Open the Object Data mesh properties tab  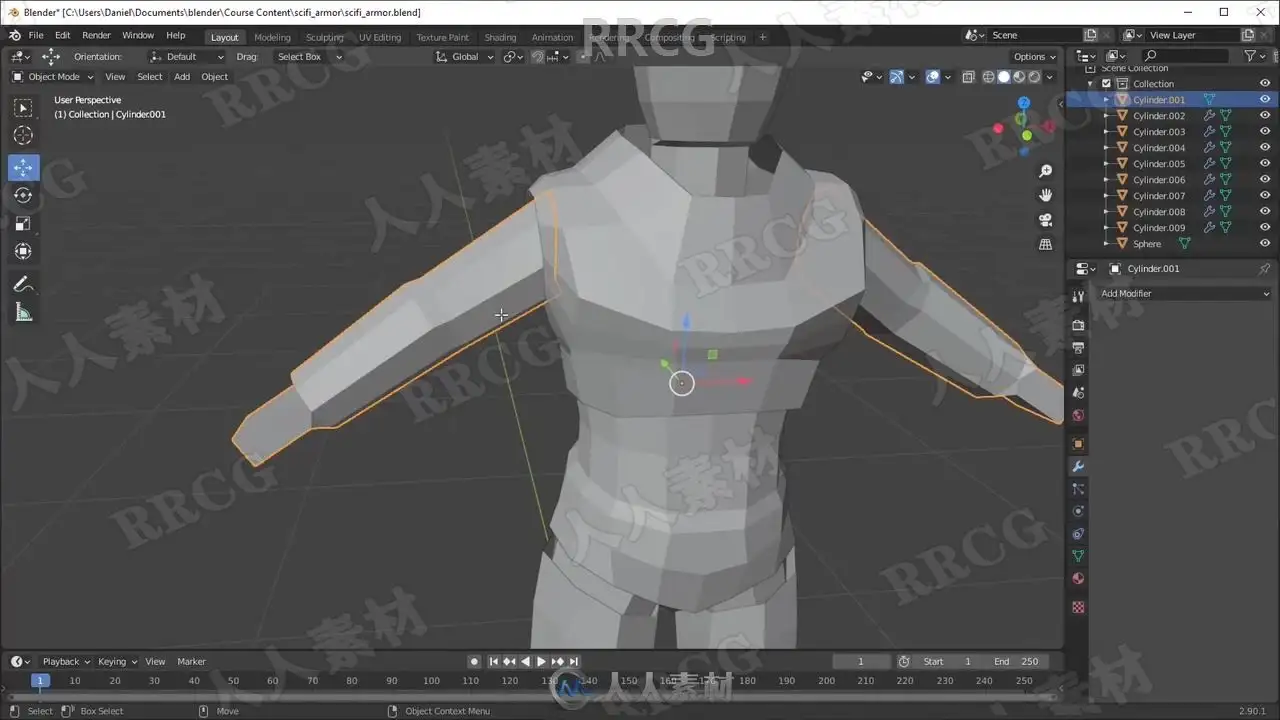pyautogui.click(x=1078, y=556)
